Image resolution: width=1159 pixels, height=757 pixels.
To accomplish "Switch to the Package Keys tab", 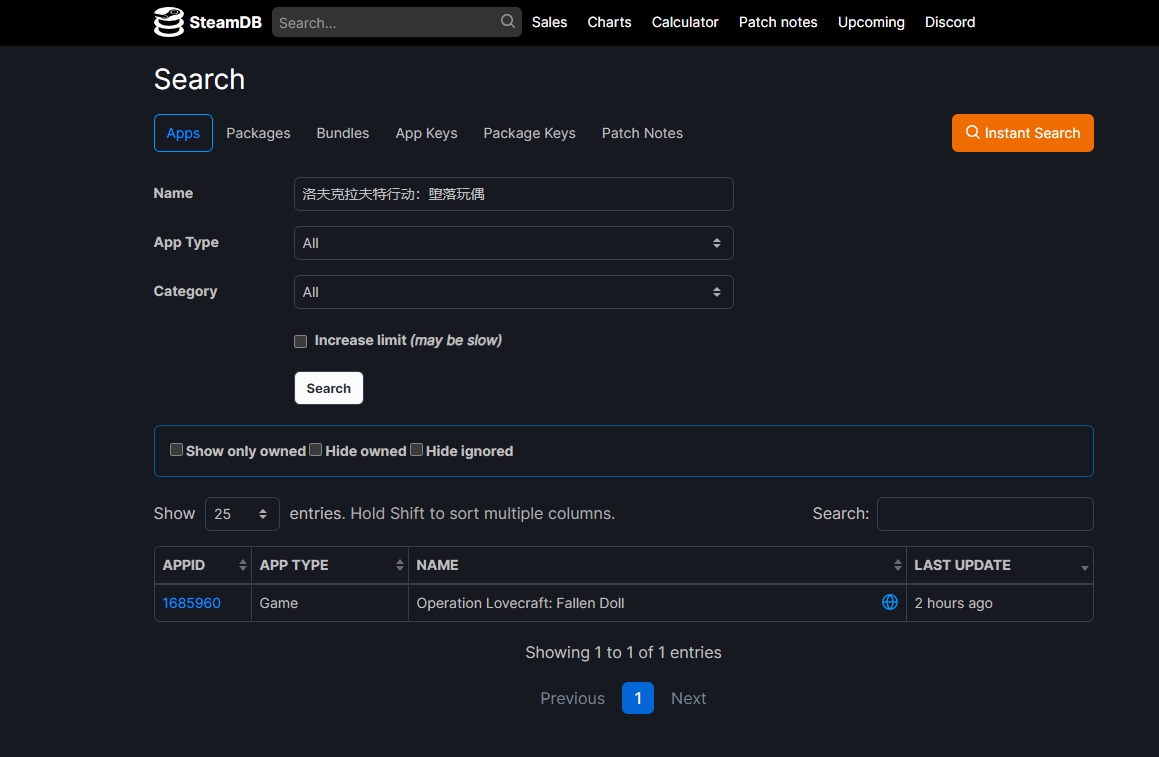I will click(x=529, y=133).
